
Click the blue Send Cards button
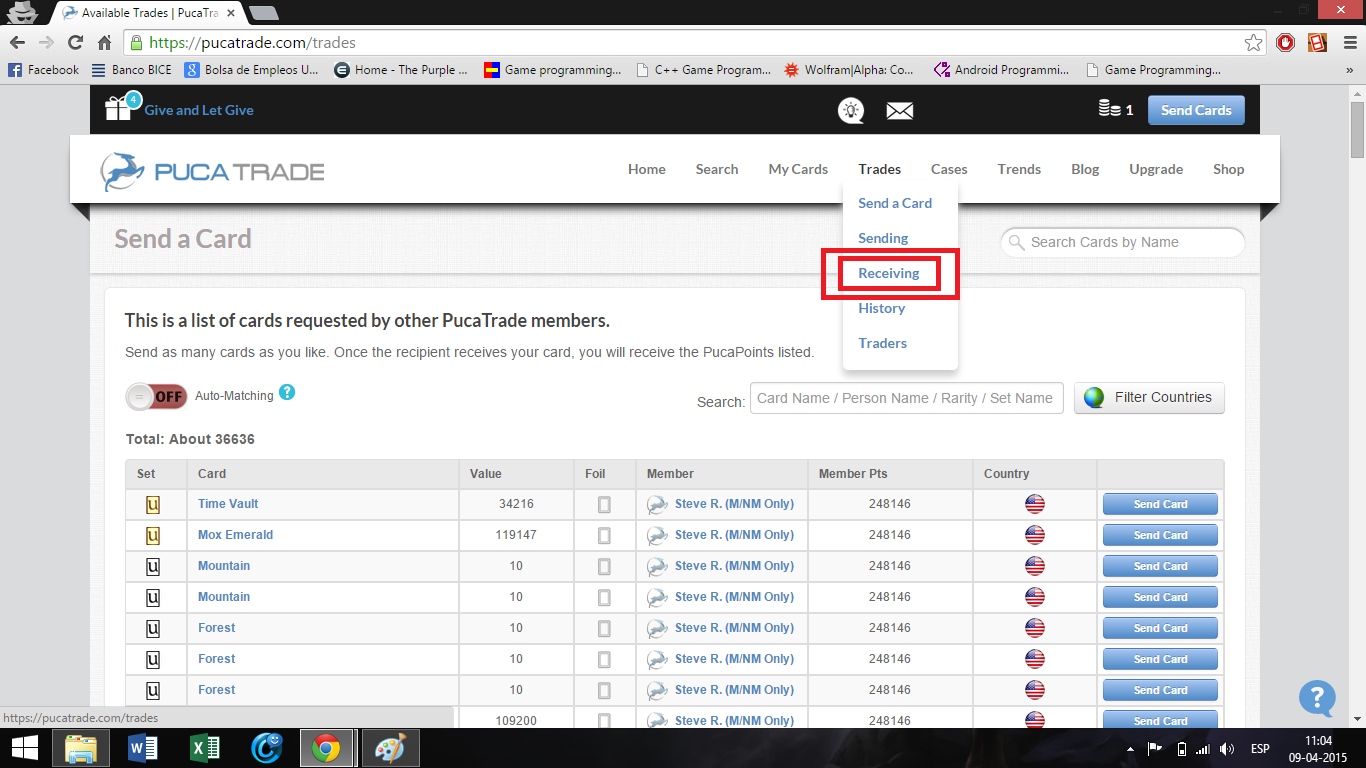click(x=1196, y=110)
